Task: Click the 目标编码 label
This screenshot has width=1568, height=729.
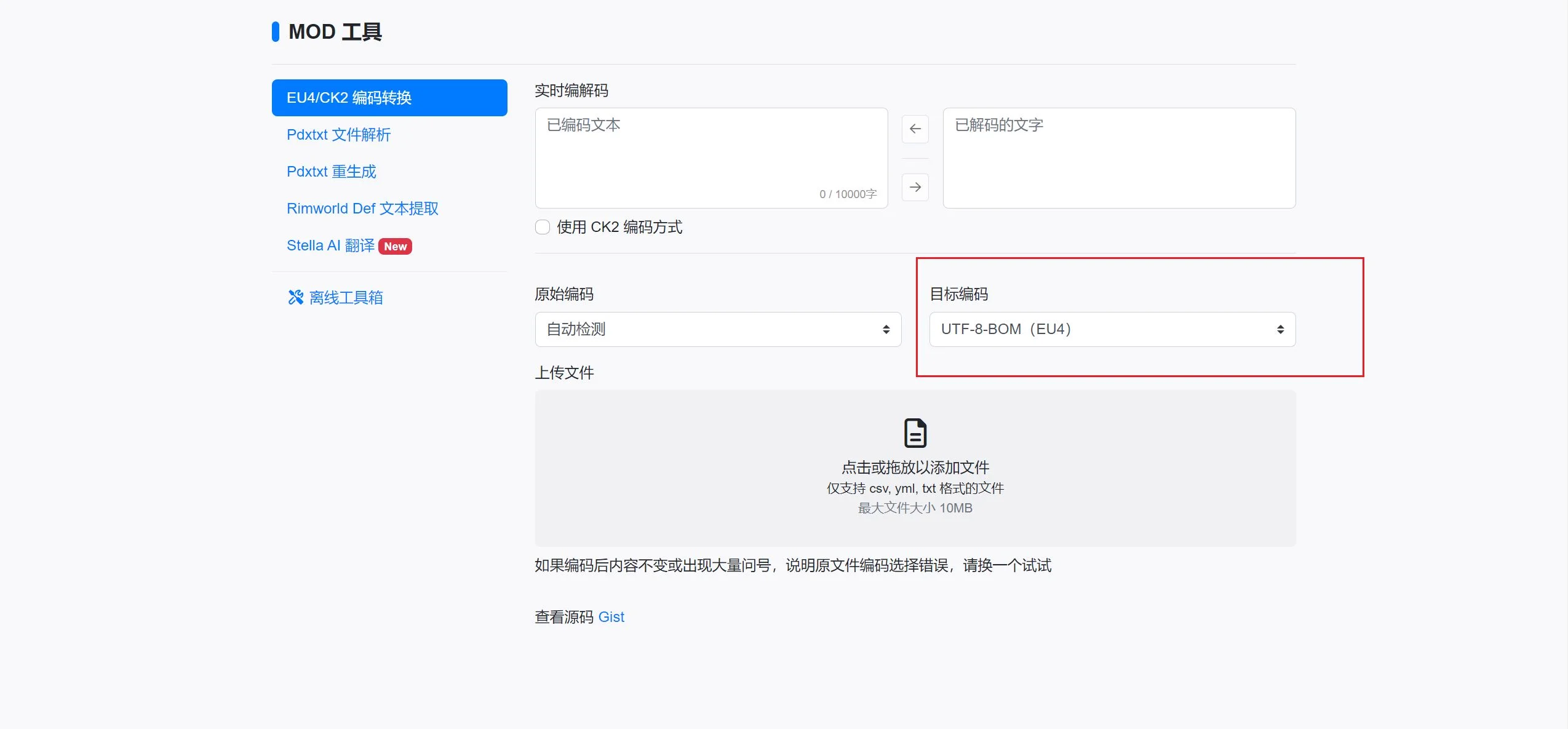Action: point(958,294)
